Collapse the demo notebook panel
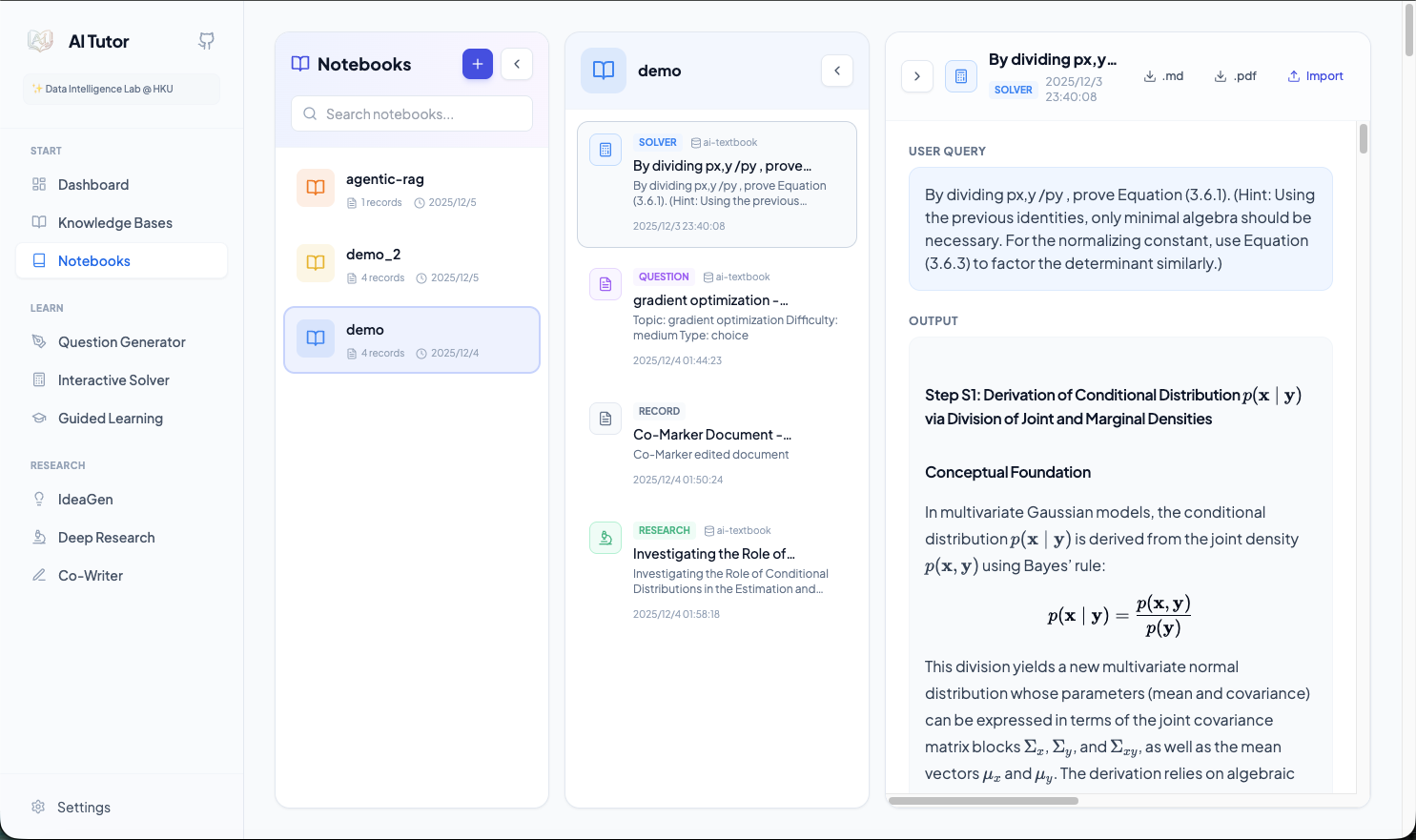The width and height of the screenshot is (1416, 840). coord(836,70)
